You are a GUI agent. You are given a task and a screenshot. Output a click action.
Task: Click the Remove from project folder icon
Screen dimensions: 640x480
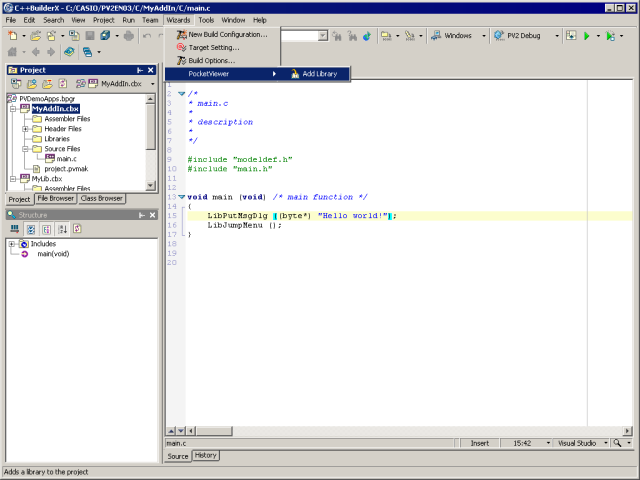[x=47, y=84]
